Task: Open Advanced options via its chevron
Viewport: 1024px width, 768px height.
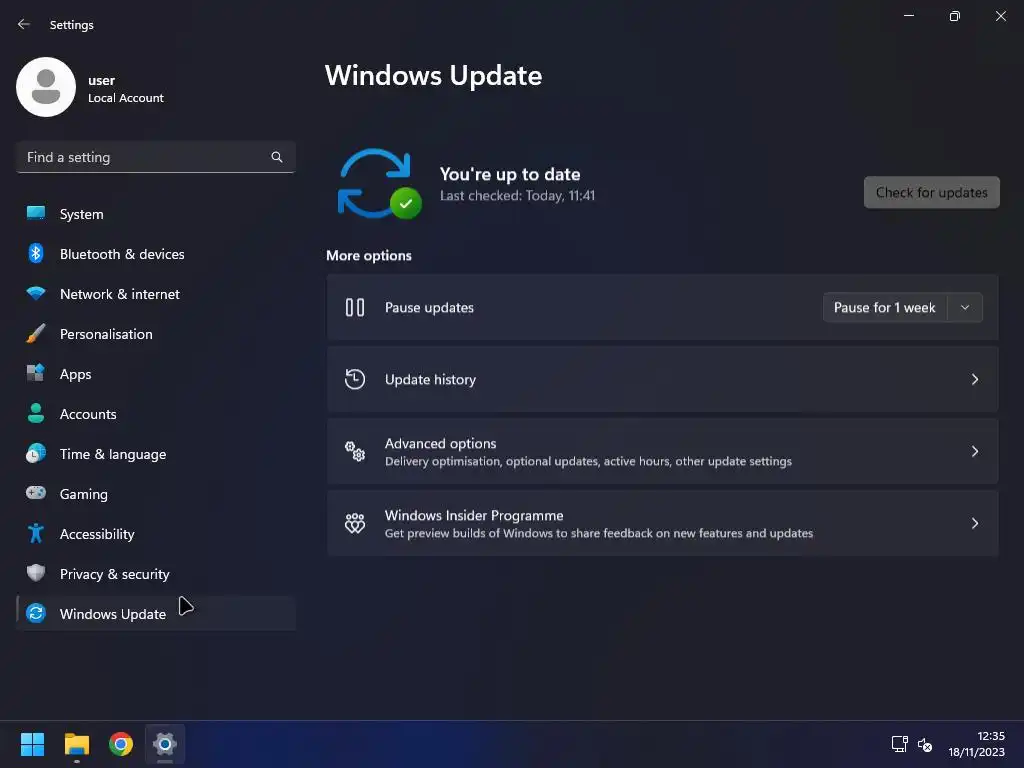Action: pyautogui.click(x=974, y=451)
